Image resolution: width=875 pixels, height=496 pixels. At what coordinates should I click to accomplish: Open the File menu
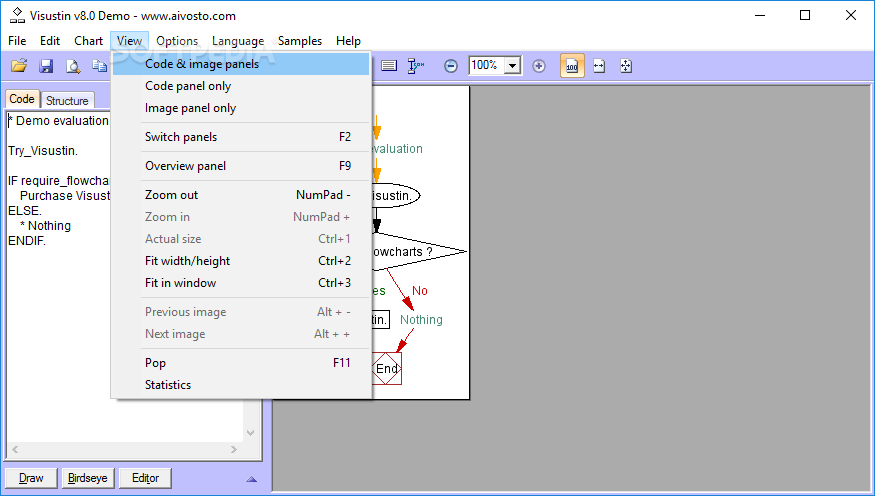click(x=17, y=41)
